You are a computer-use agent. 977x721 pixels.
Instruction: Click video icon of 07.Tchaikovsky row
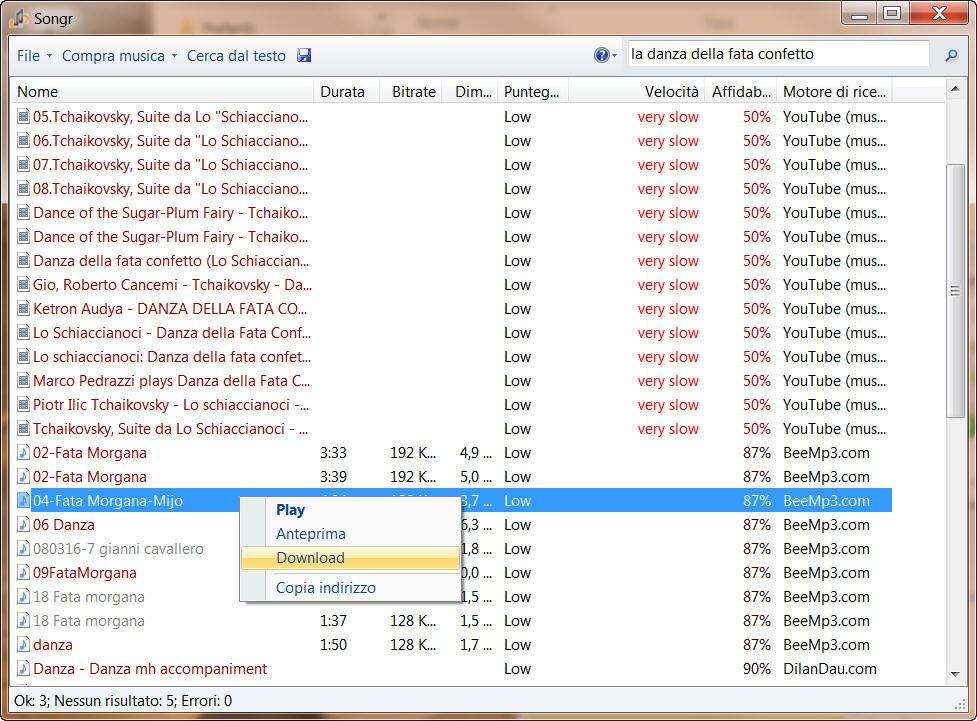coord(23,165)
